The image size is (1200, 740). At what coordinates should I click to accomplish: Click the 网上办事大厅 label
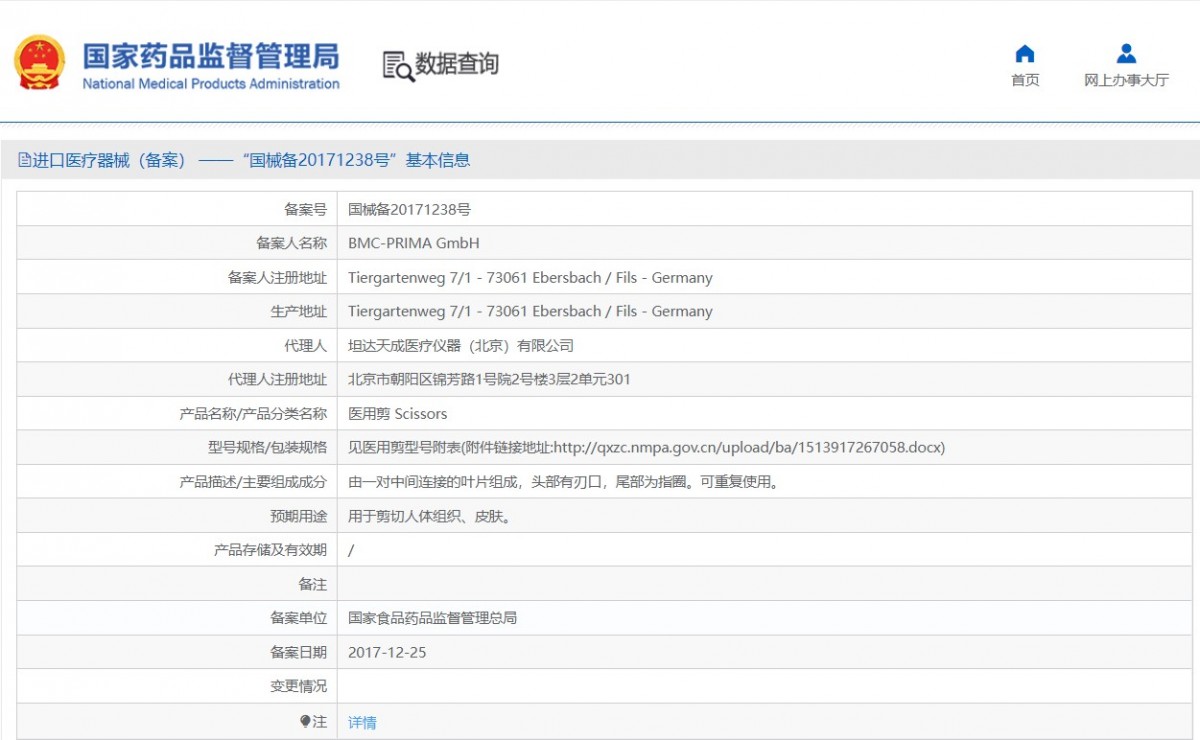tap(1126, 80)
